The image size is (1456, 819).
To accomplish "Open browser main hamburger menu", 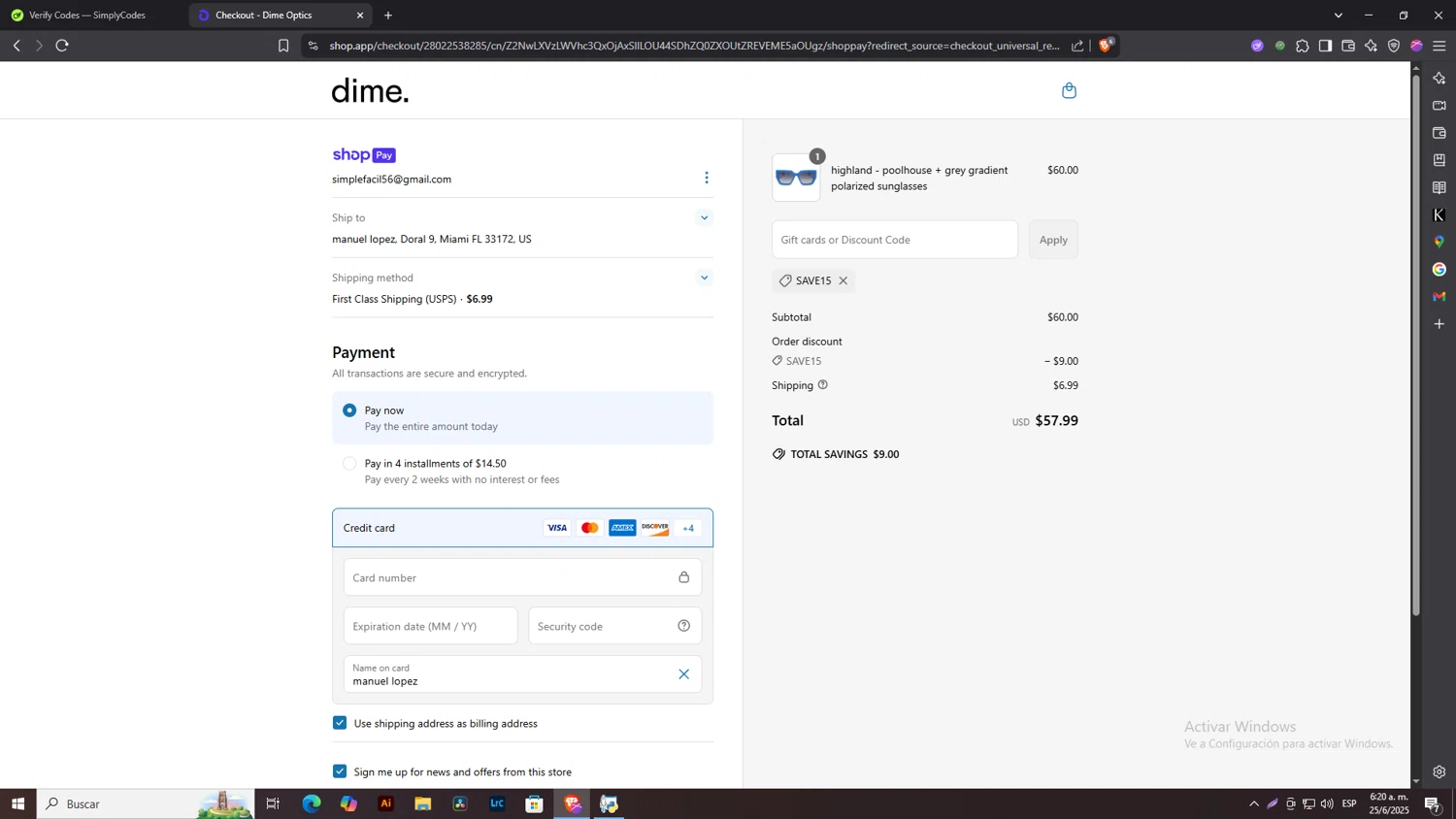I will [1439, 46].
